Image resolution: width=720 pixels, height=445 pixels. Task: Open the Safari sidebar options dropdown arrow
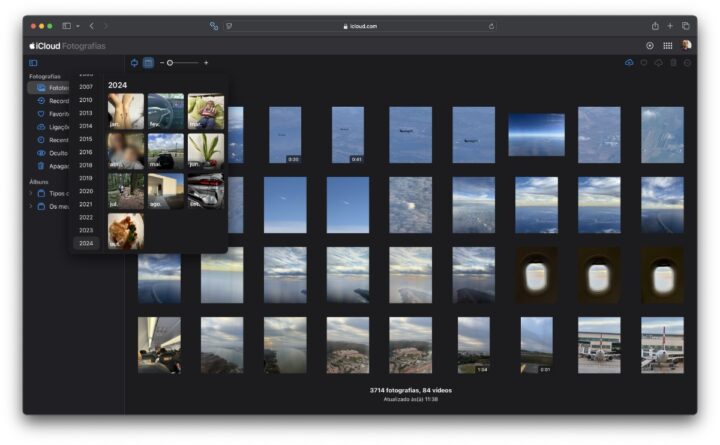point(78,26)
